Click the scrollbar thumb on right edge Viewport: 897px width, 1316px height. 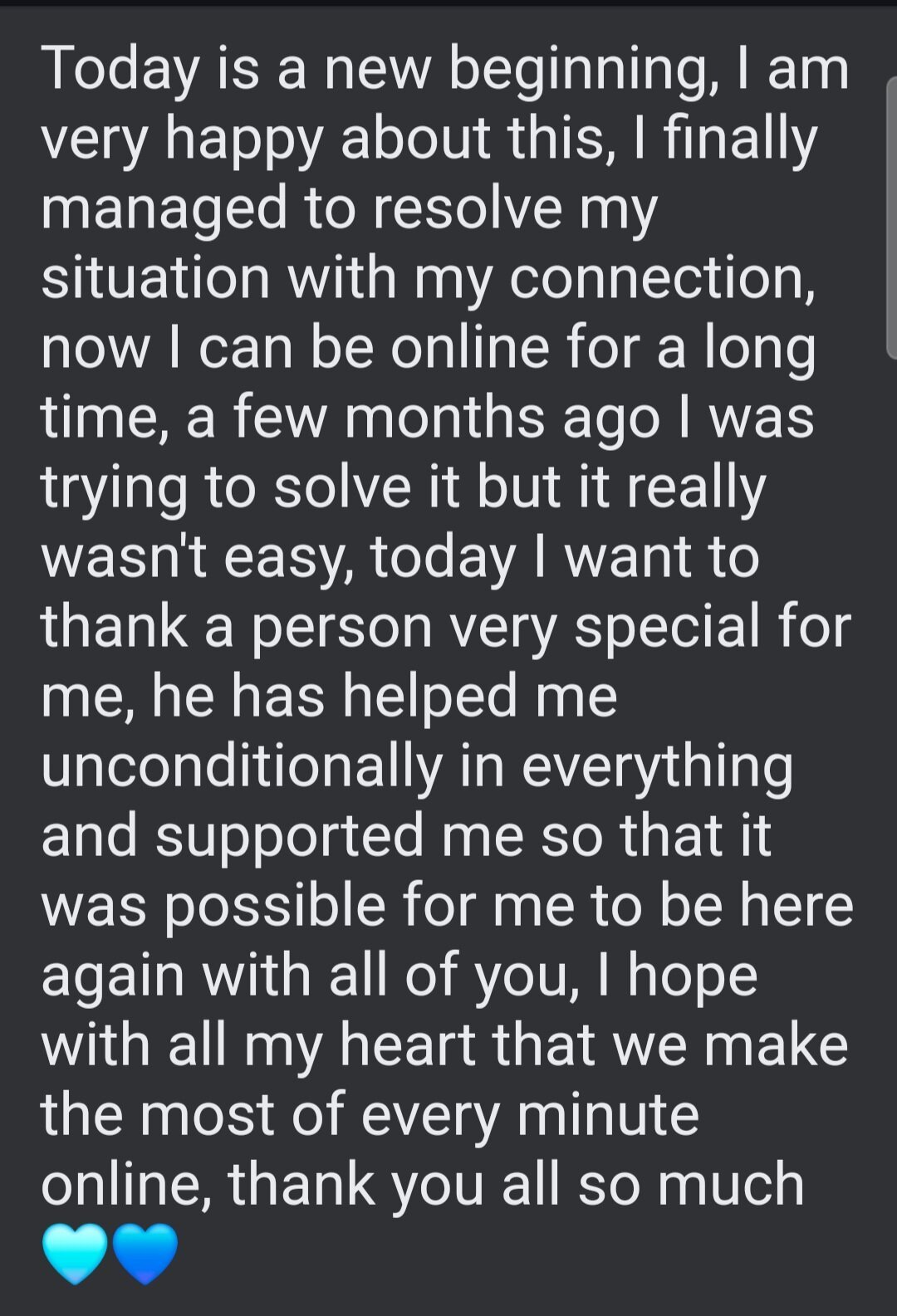[x=891, y=218]
